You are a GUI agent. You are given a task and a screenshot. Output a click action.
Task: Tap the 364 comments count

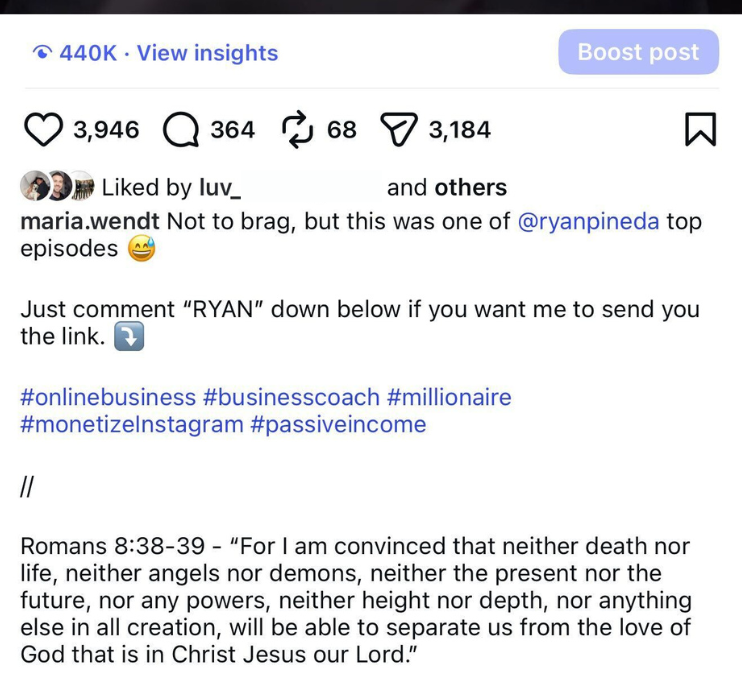point(232,130)
